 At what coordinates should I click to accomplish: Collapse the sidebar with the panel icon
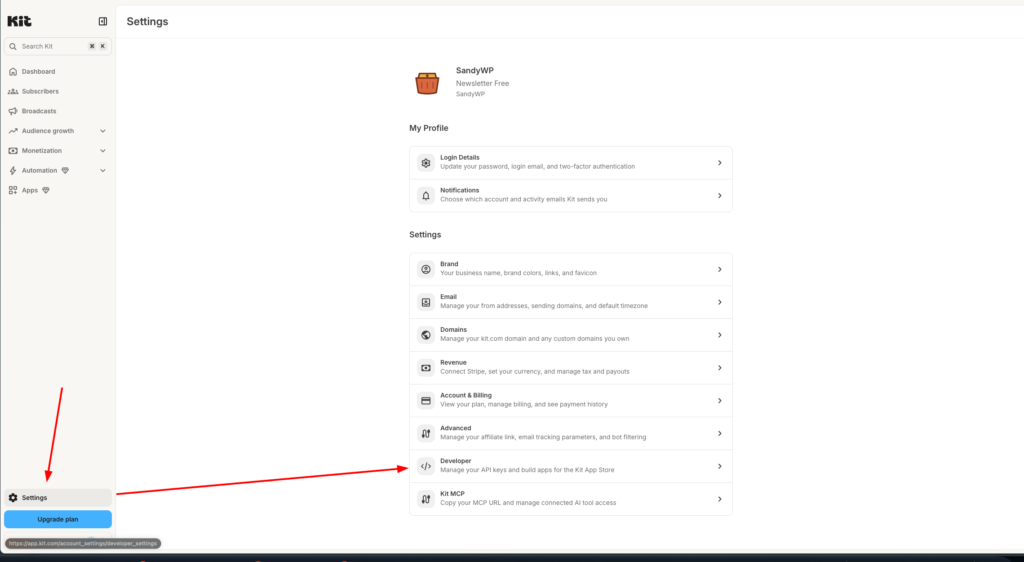[x=103, y=21]
